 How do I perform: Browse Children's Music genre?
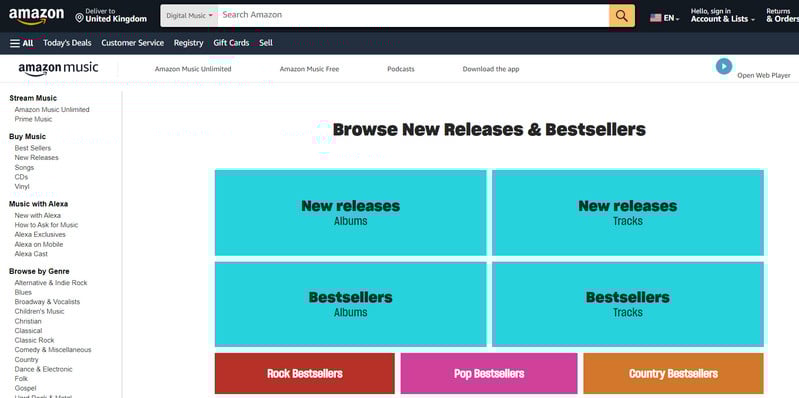[39, 311]
